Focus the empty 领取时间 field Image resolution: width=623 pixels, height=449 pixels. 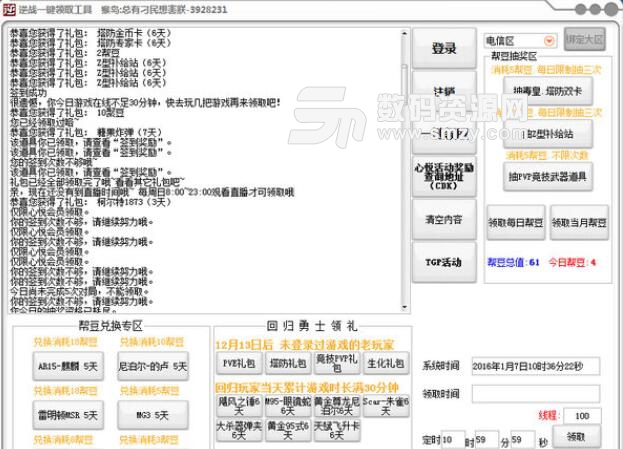[535, 393]
